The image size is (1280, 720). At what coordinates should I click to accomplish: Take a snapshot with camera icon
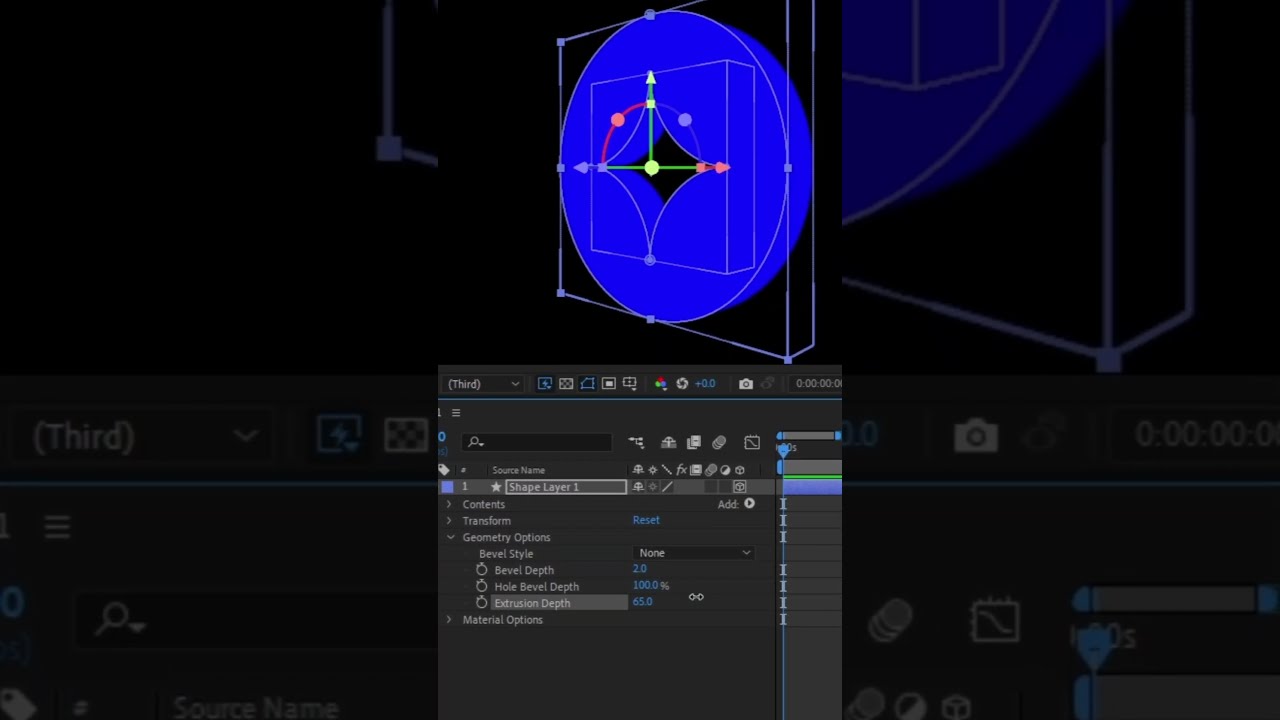[746, 384]
